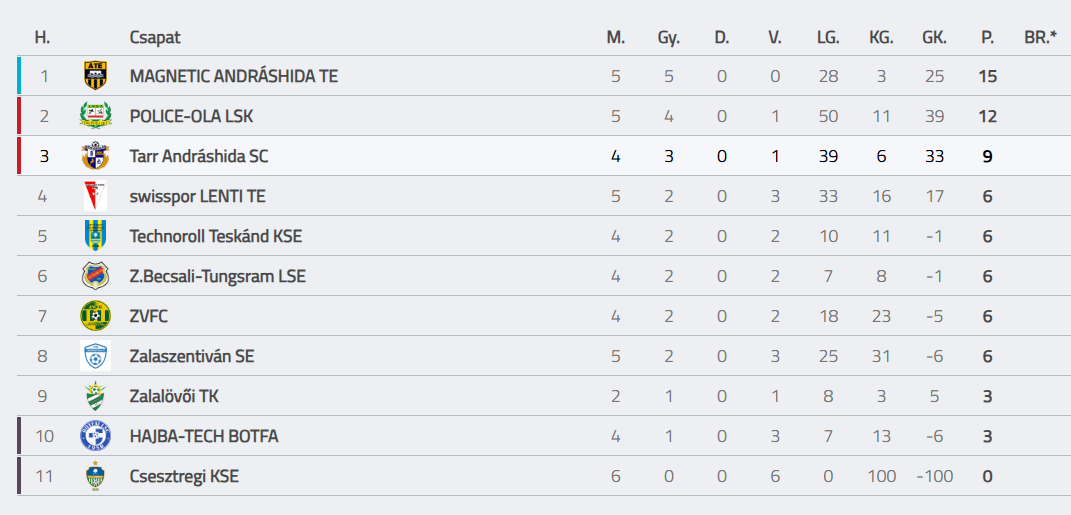Click the Csesztregi KSE team crest
This screenshot has width=1071, height=515.
[x=95, y=476]
